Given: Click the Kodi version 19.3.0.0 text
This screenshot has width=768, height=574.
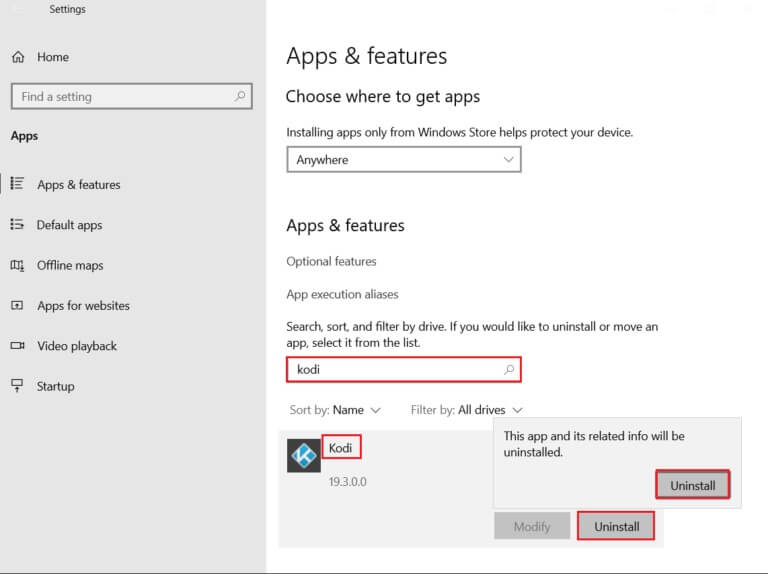Looking at the screenshot, I should [x=347, y=482].
